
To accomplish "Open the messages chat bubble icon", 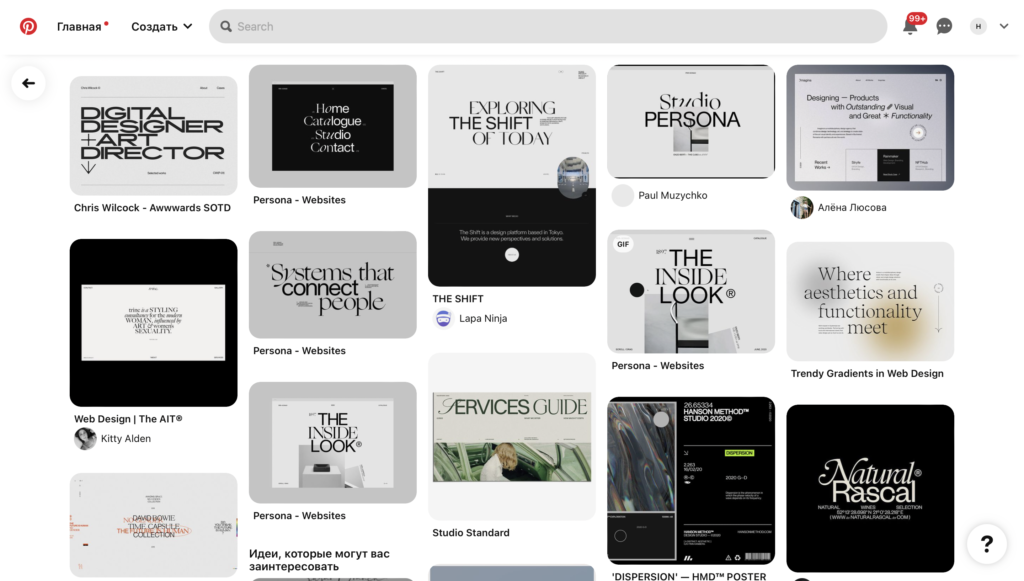I will (944, 26).
